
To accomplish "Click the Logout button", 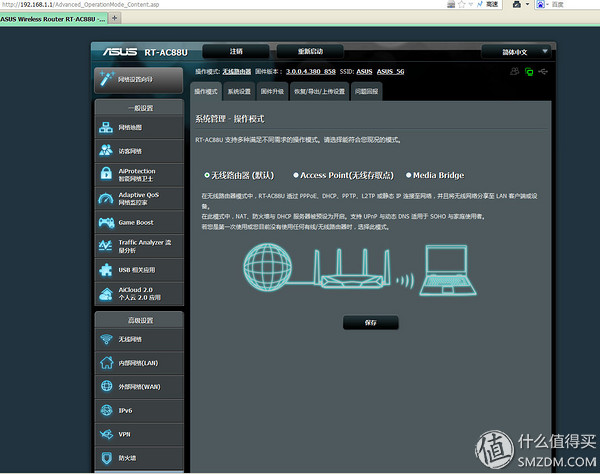I will (236, 51).
